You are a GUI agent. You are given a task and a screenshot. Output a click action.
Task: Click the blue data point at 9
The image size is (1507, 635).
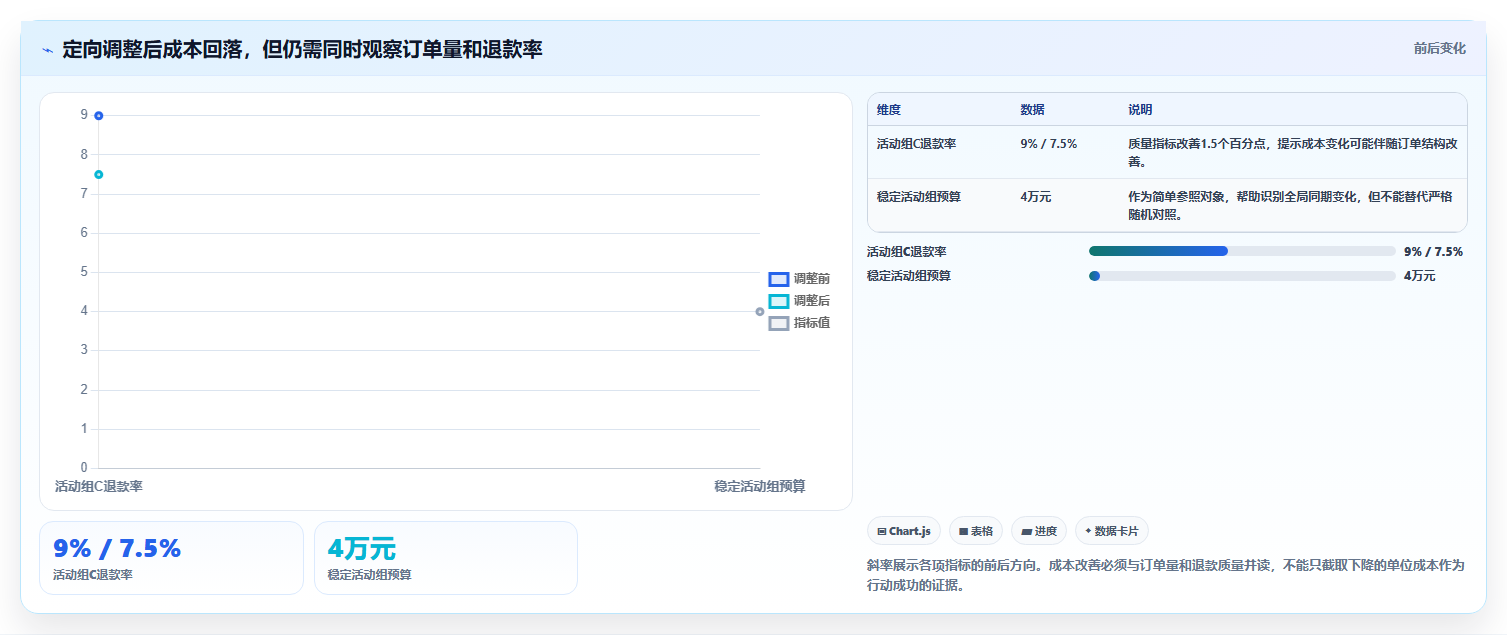point(99,116)
